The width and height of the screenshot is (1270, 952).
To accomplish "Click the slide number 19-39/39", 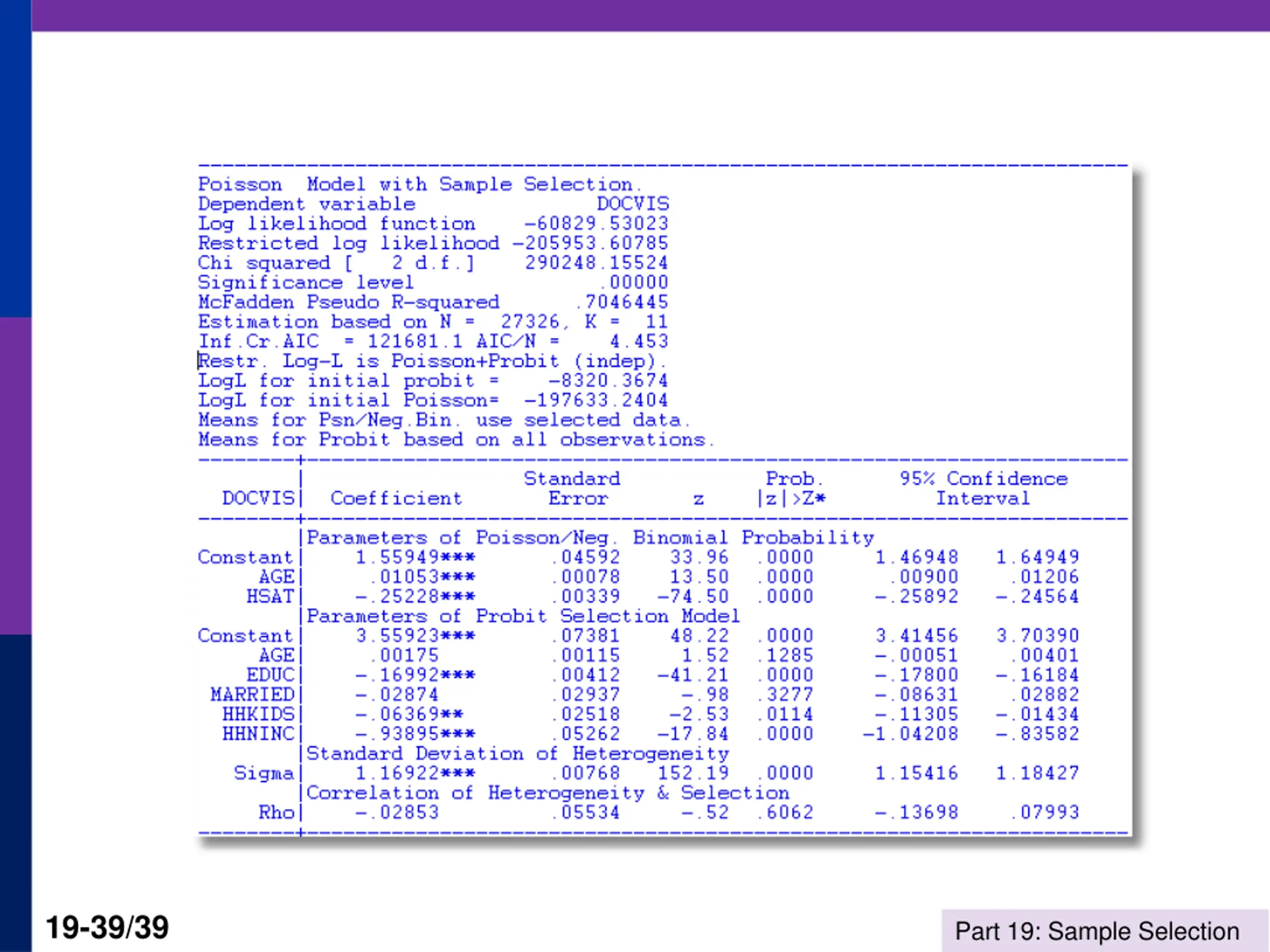I will pyautogui.click(x=107, y=927).
